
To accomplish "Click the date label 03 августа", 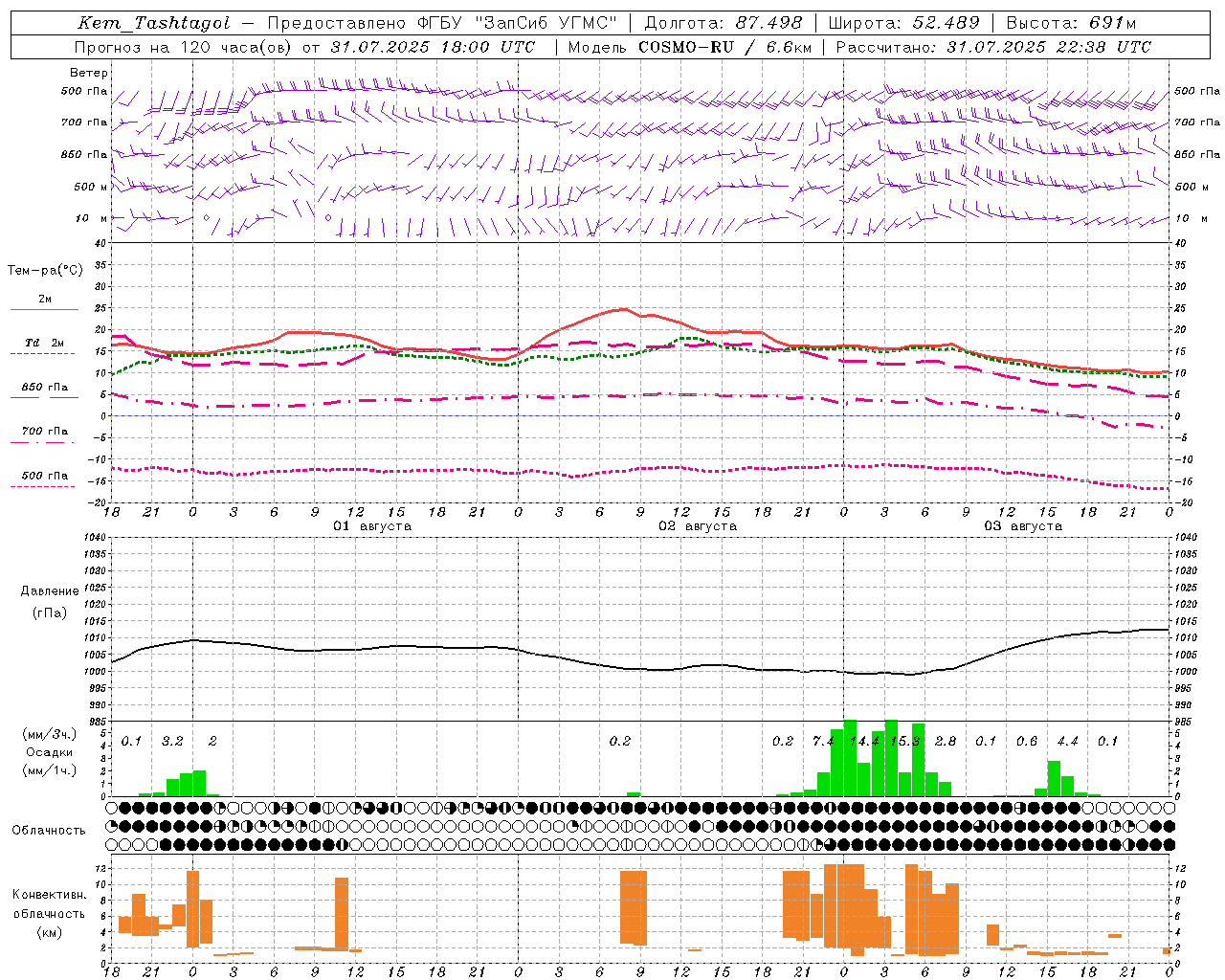I will 1023,526.
